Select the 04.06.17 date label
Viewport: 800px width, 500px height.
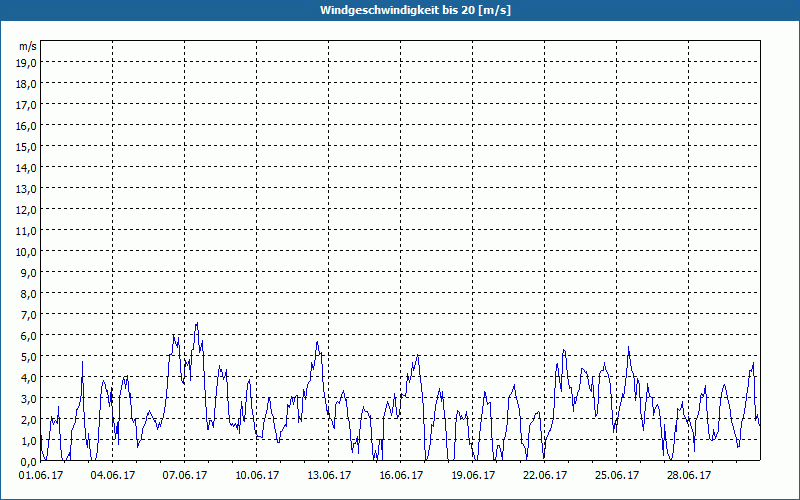(113, 476)
